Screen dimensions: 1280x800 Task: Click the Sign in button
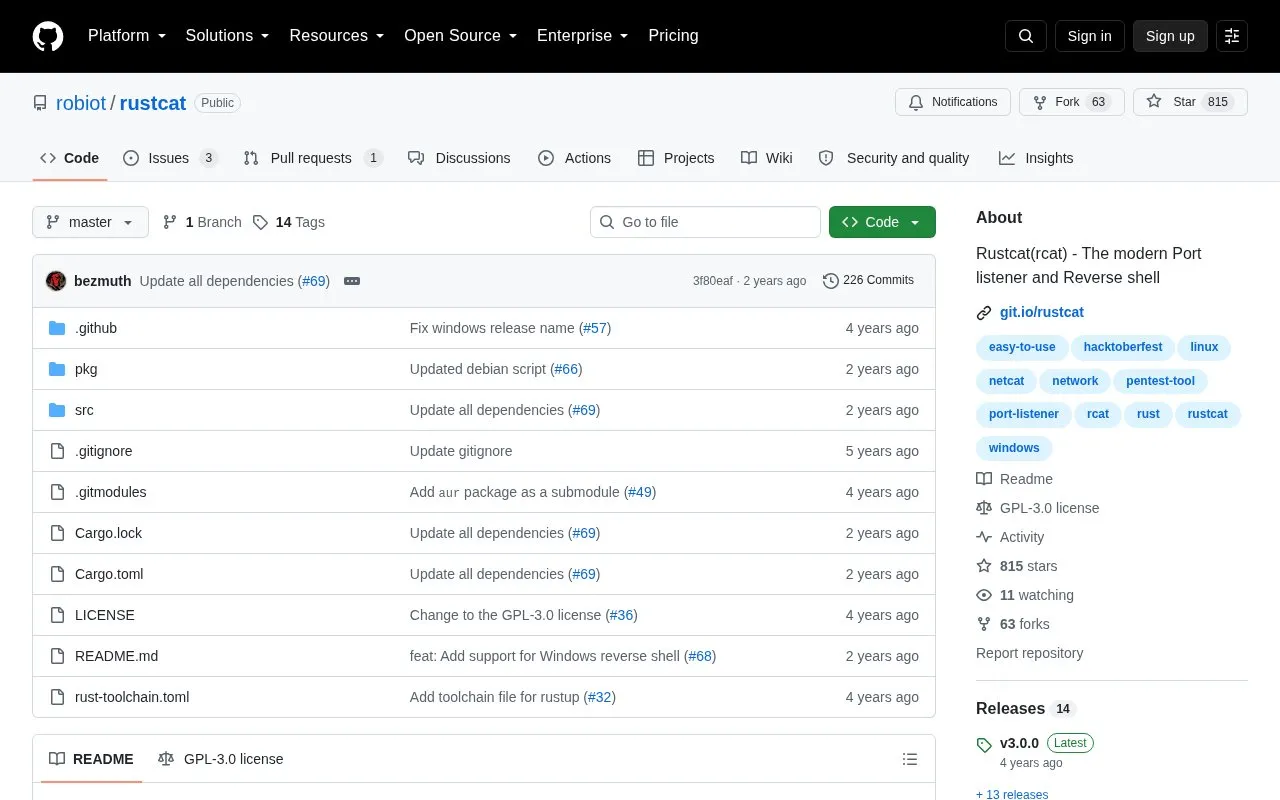pos(1089,36)
